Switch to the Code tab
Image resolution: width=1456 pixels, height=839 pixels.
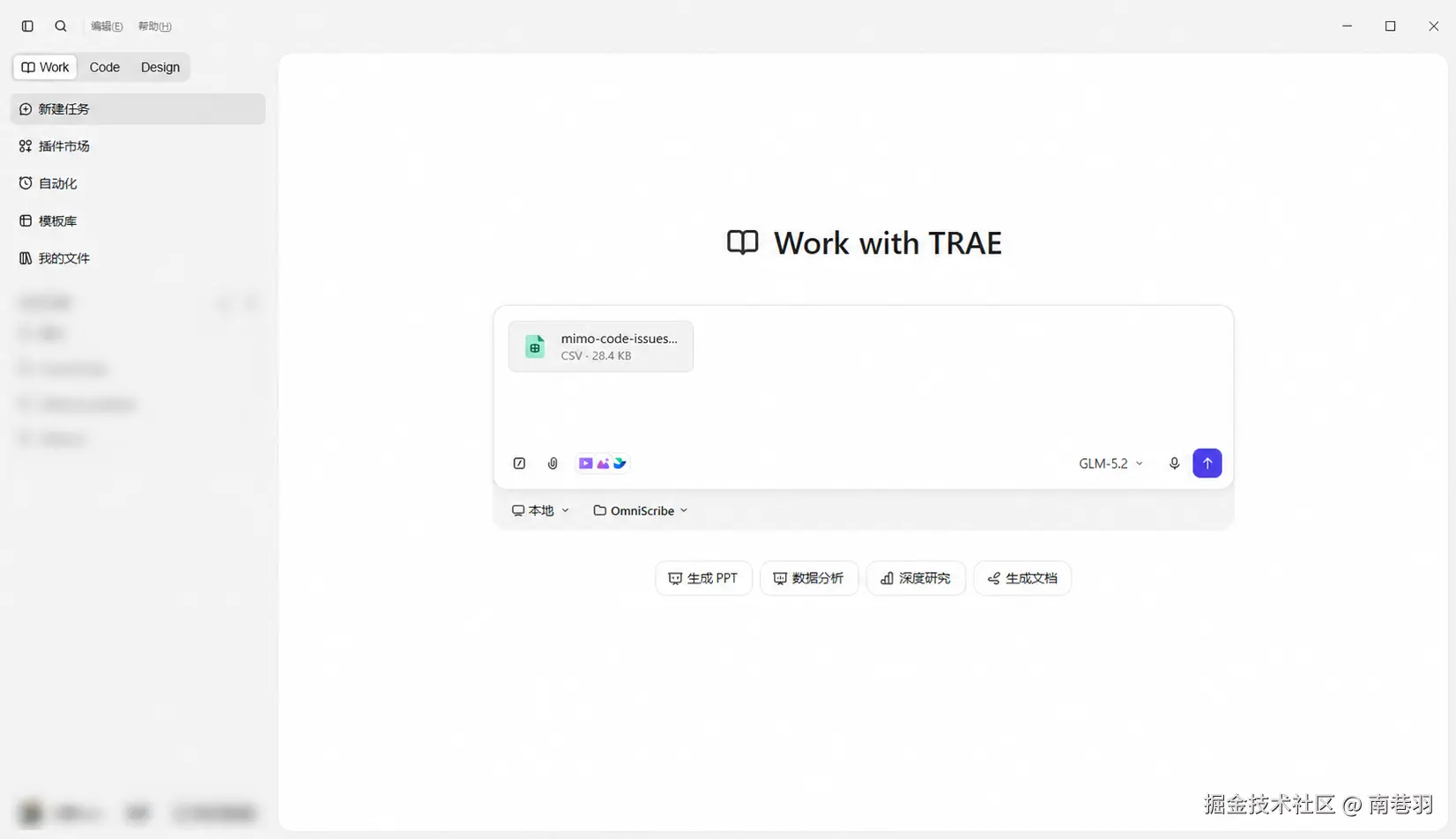[105, 67]
